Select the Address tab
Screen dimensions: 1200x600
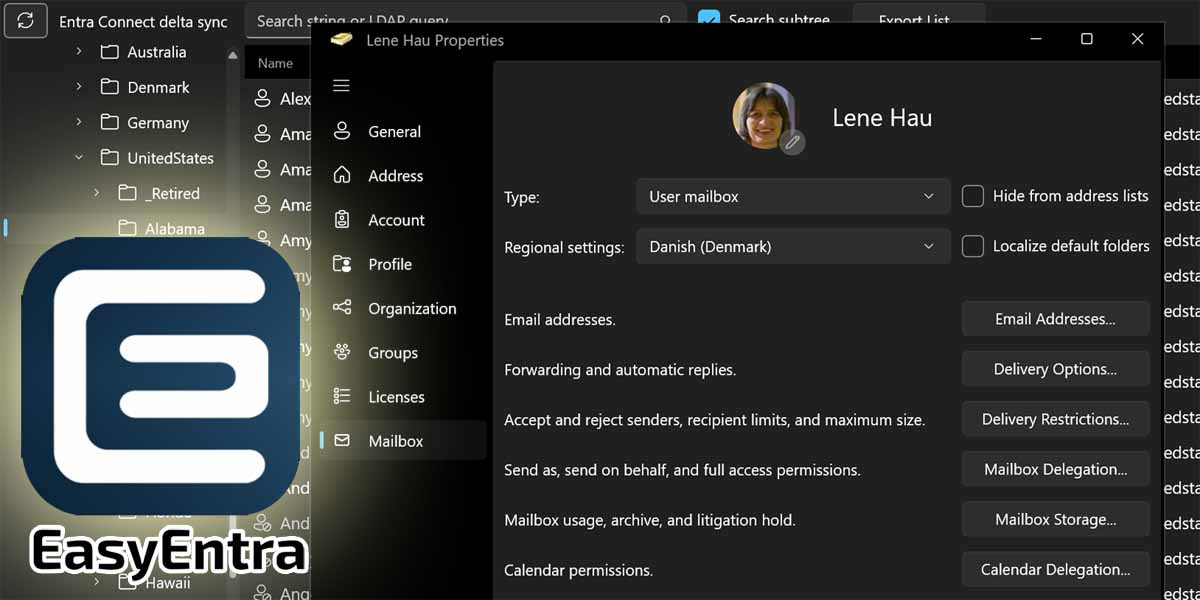[x=403, y=176]
